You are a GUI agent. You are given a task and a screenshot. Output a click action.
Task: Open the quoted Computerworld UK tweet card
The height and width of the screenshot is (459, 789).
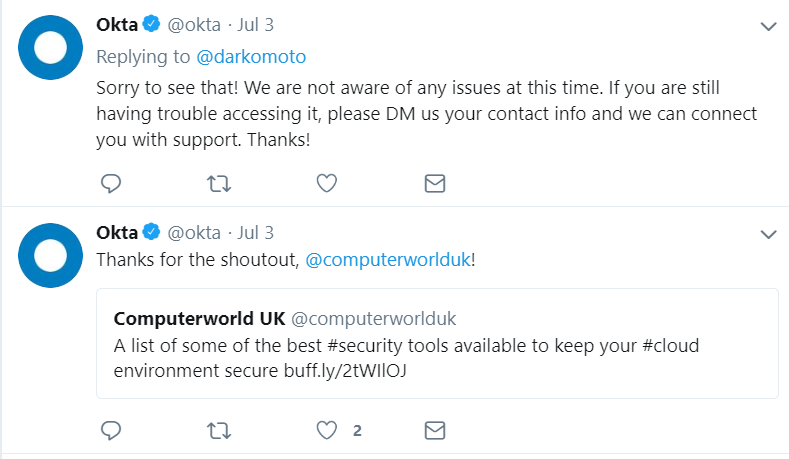pyautogui.click(x=437, y=343)
